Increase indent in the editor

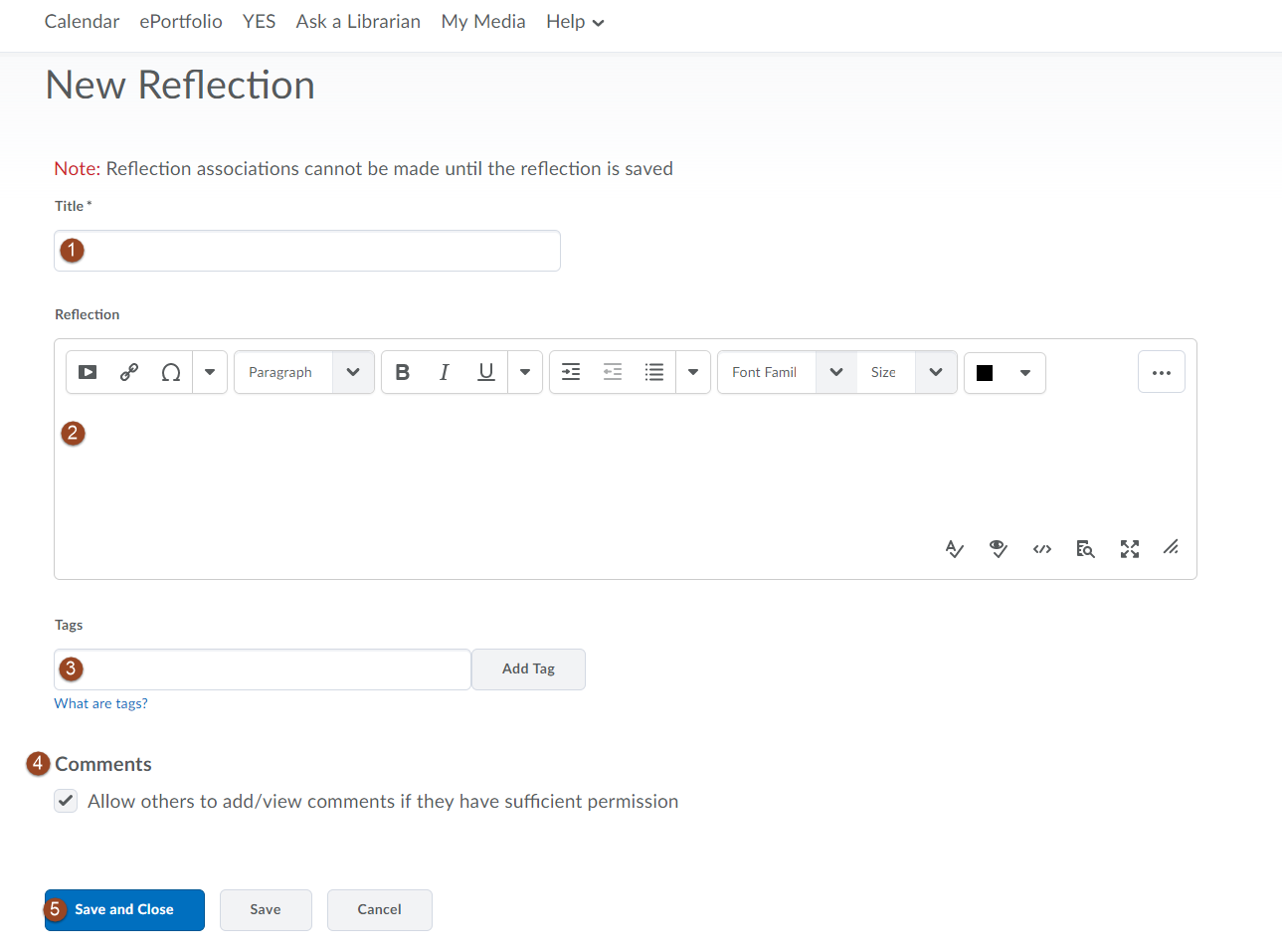tap(571, 372)
